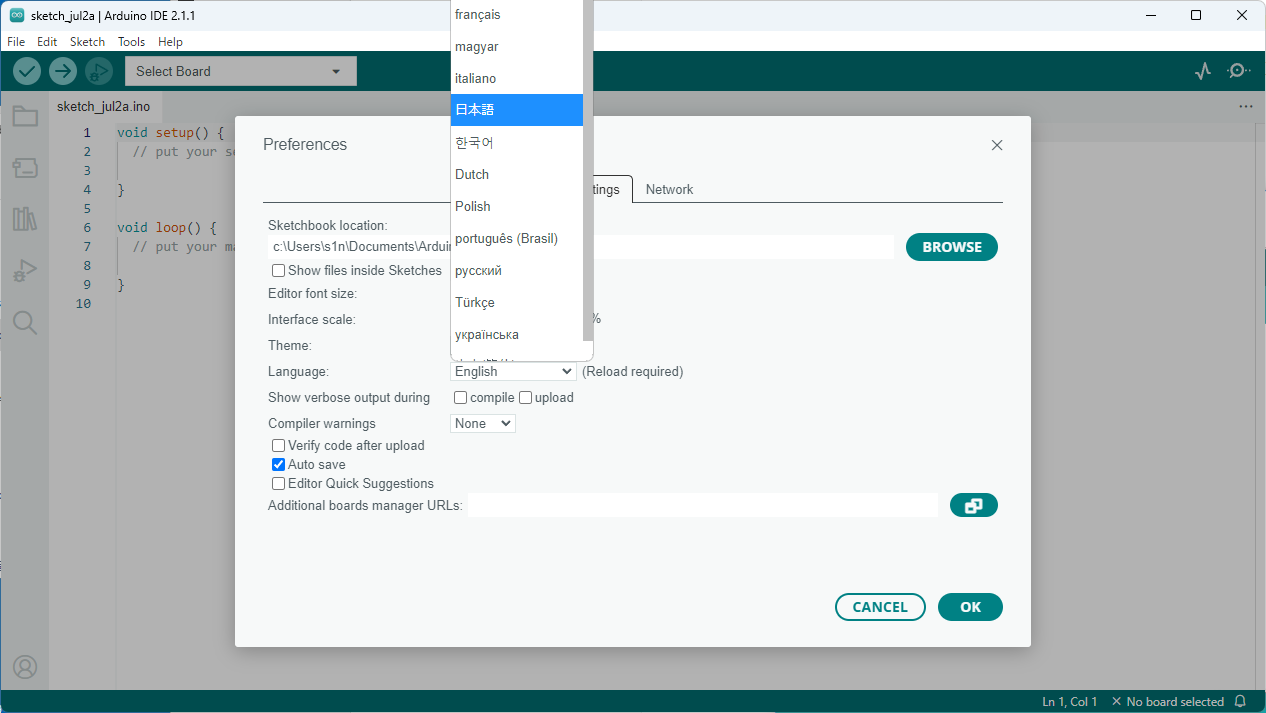Select русский in the language list
The image size is (1266, 713).
pyautogui.click(x=517, y=271)
